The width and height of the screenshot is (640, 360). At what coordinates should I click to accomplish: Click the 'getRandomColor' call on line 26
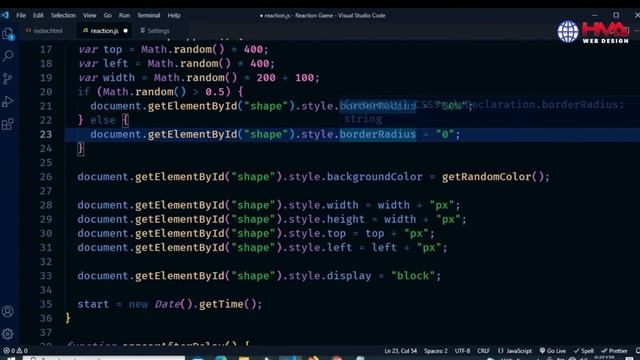click(486, 177)
